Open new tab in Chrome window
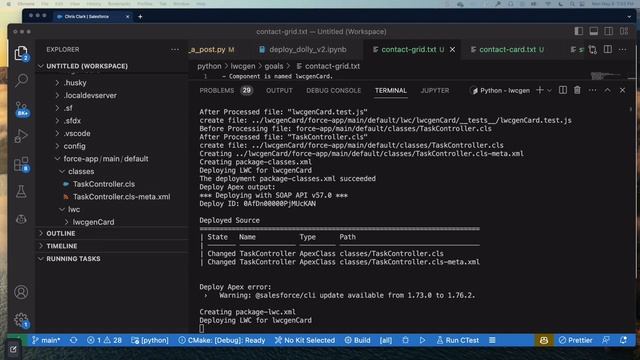 tap(140, 16)
